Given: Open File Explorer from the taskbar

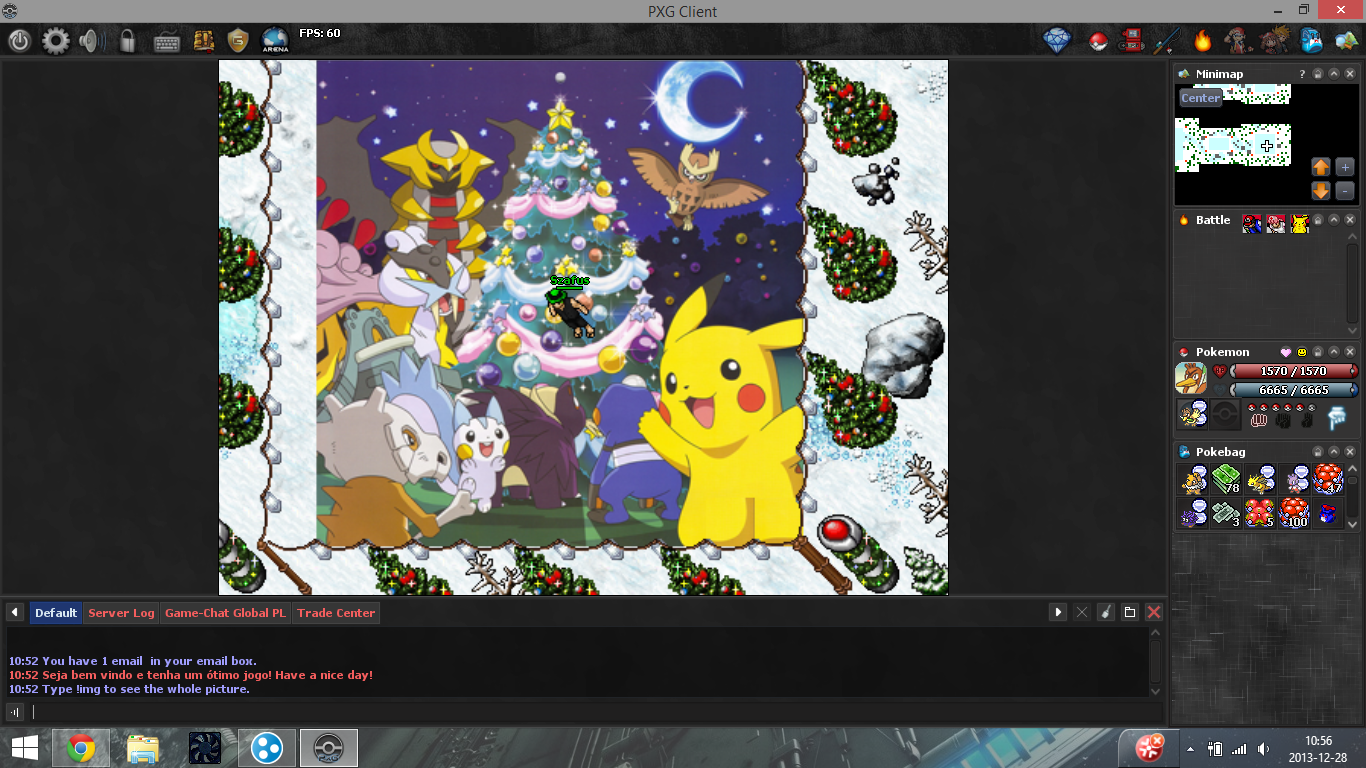Looking at the screenshot, I should coord(143,748).
